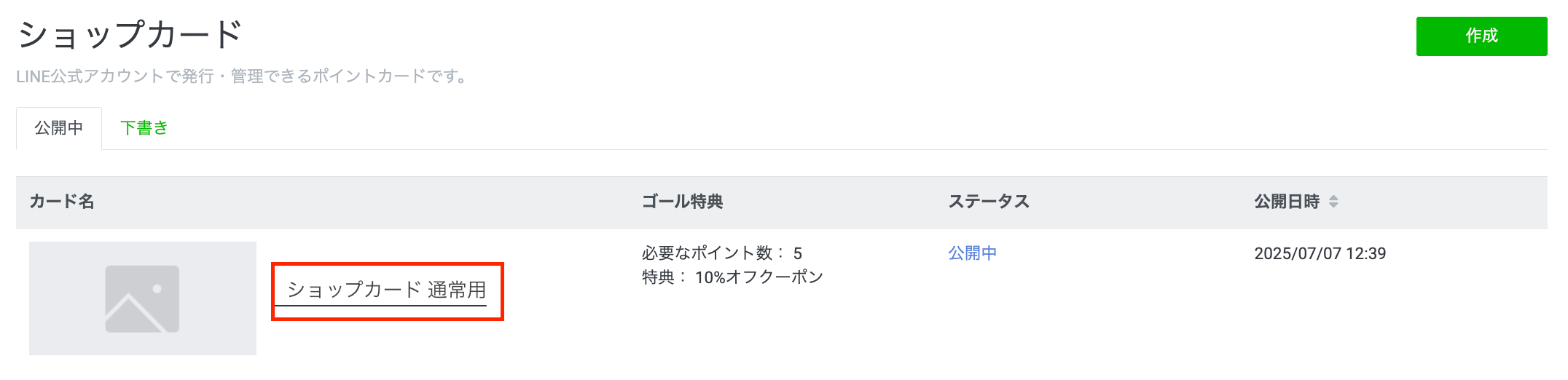Switch to the 下書き tab
Viewport: 1568px width, 380px height.
(144, 128)
